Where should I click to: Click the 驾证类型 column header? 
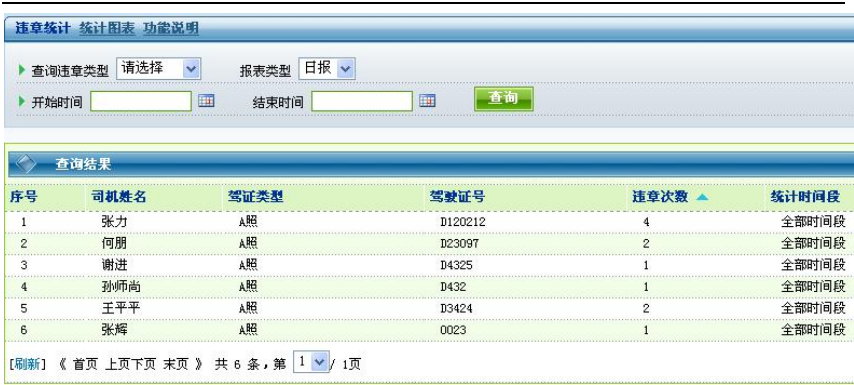255,197
